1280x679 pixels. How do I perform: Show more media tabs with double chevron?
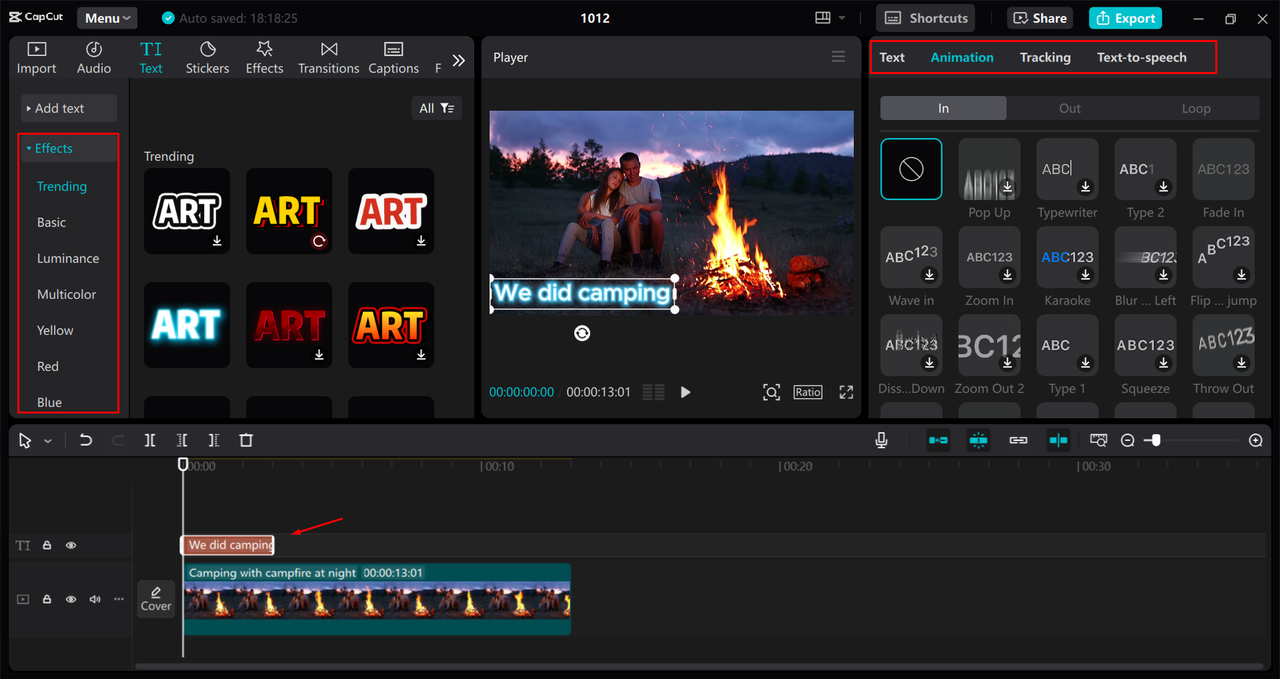[x=458, y=60]
